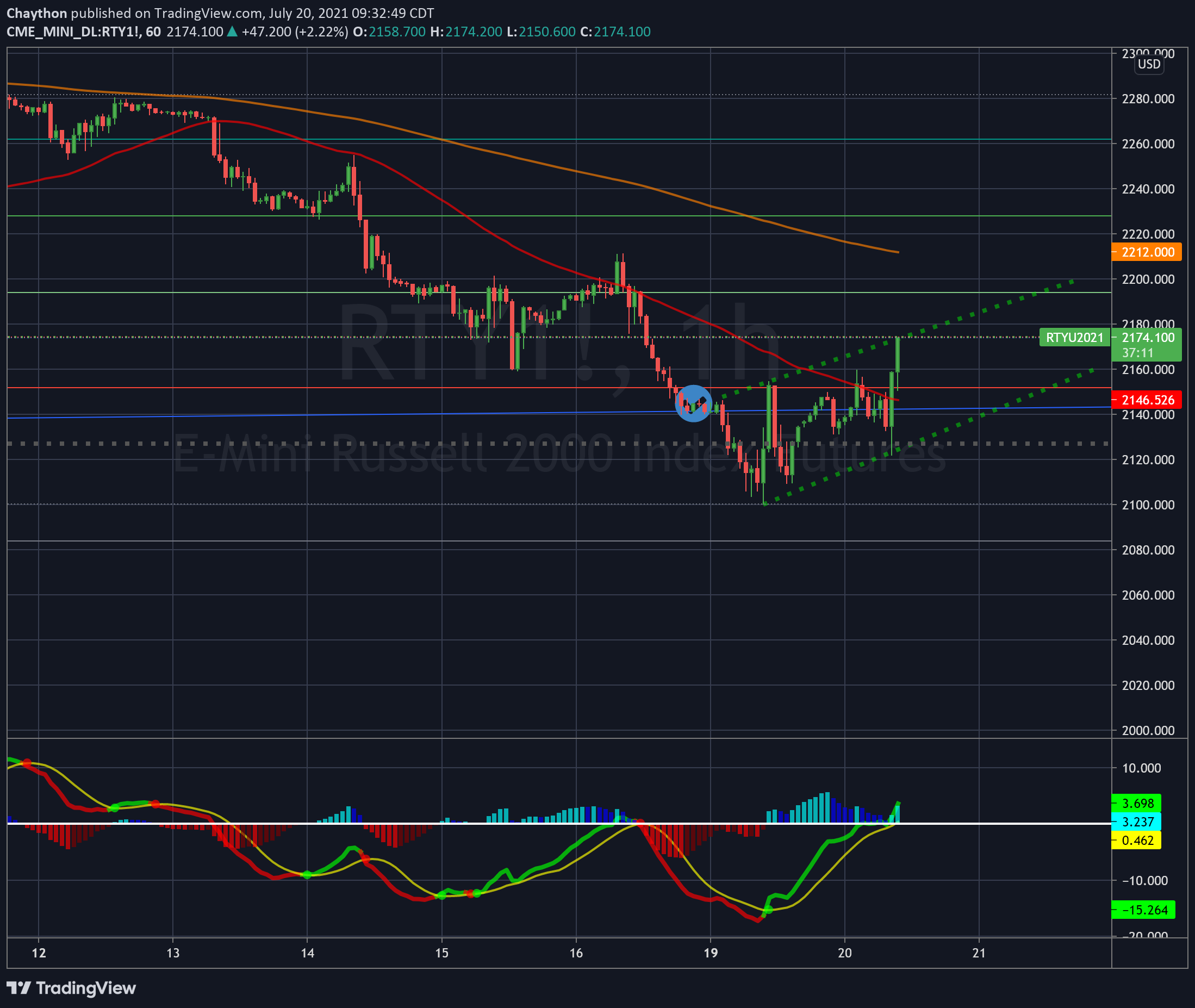Click the cyan 3.237 indicator value label

click(1136, 822)
